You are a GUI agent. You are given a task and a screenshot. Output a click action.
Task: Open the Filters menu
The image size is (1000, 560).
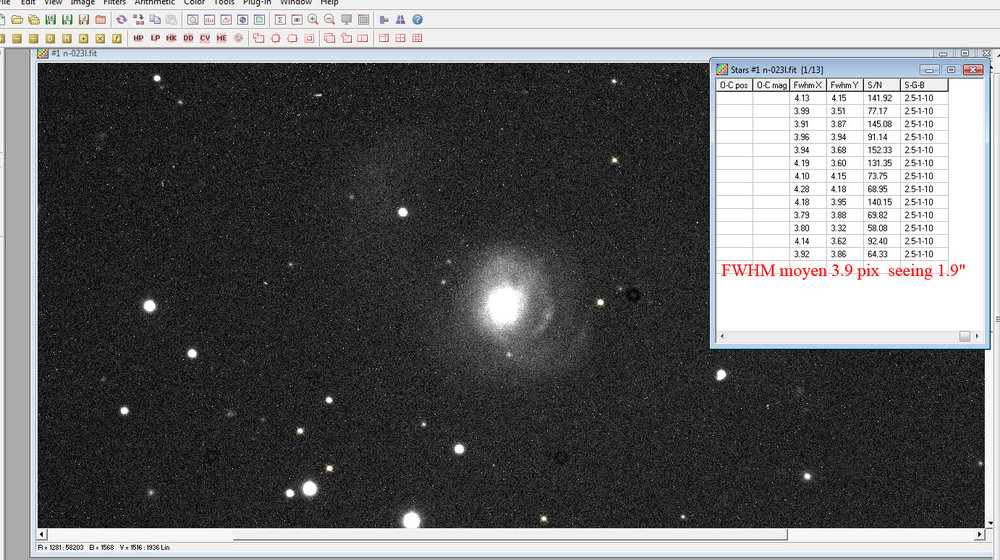115,3
